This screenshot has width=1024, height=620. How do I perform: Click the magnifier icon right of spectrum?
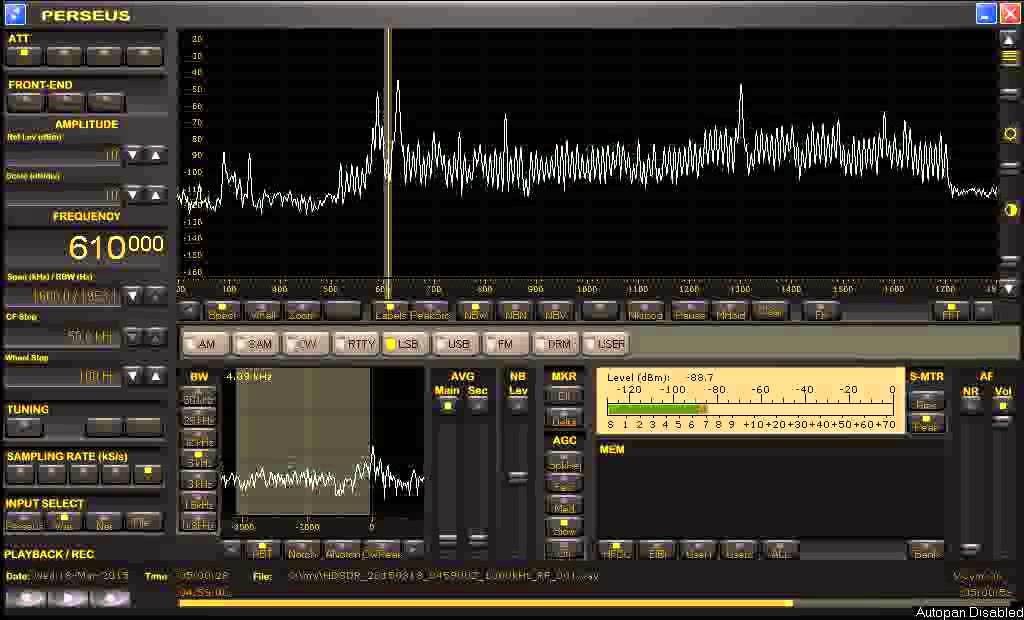pyautogui.click(x=1010, y=134)
